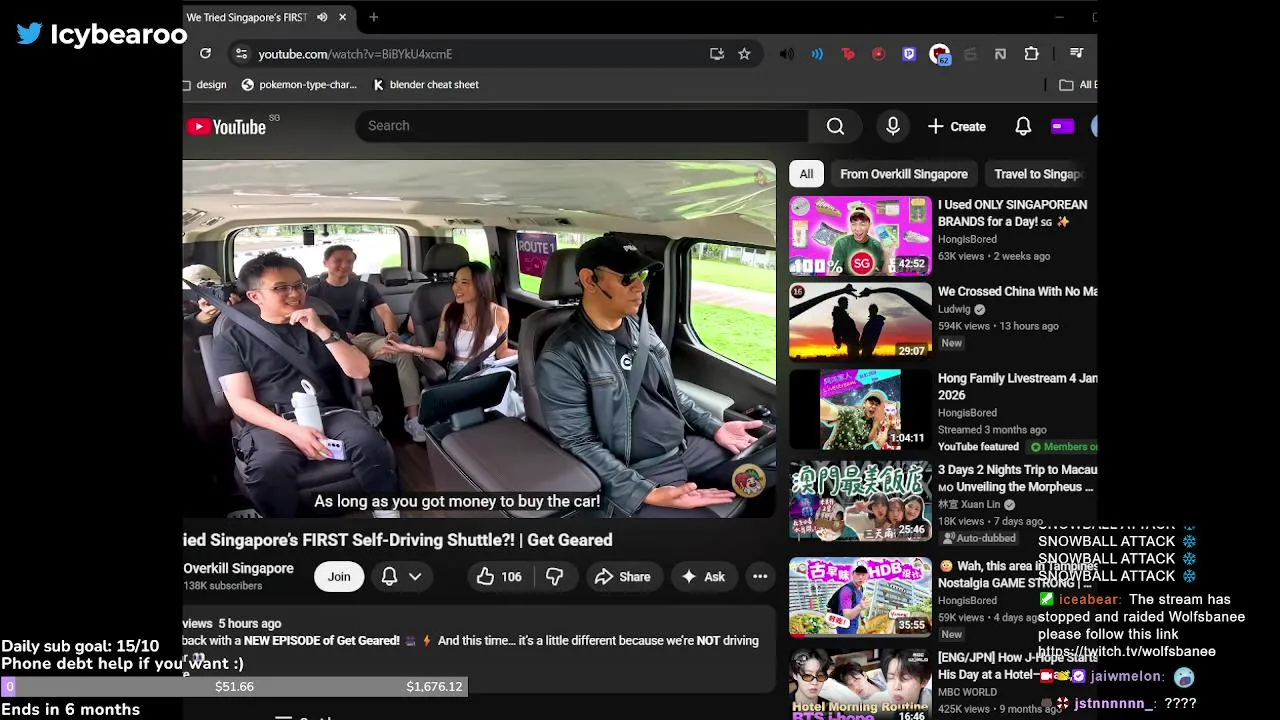Open the purple Twitch extension icon
The width and height of the screenshot is (1280, 720).
(909, 54)
